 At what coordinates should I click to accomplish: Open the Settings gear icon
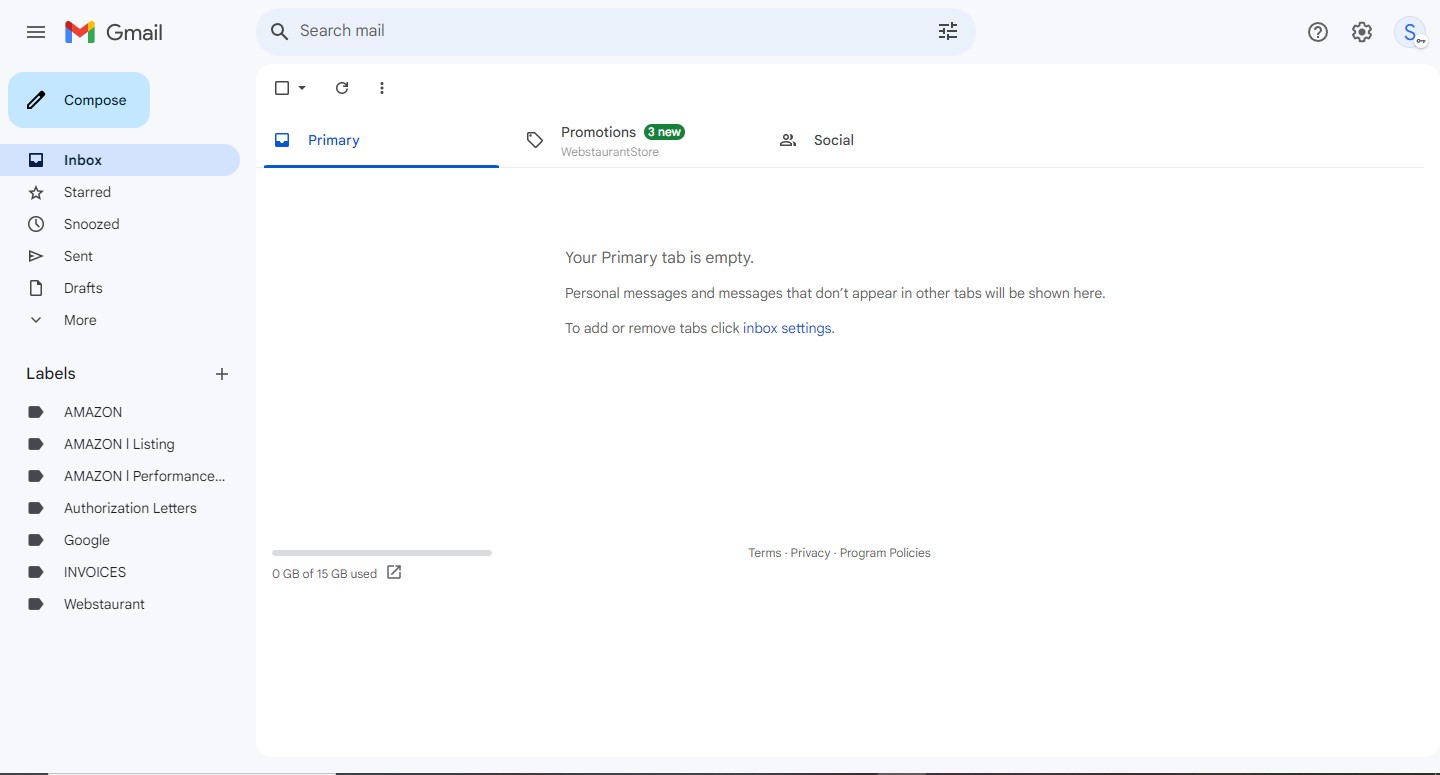[1362, 32]
